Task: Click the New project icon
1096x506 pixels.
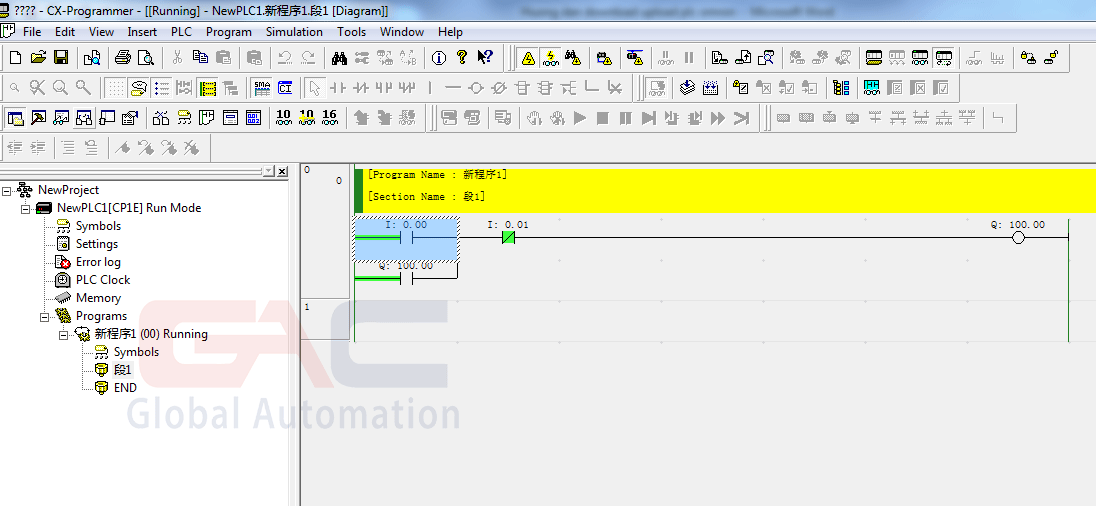Action: pos(15,57)
